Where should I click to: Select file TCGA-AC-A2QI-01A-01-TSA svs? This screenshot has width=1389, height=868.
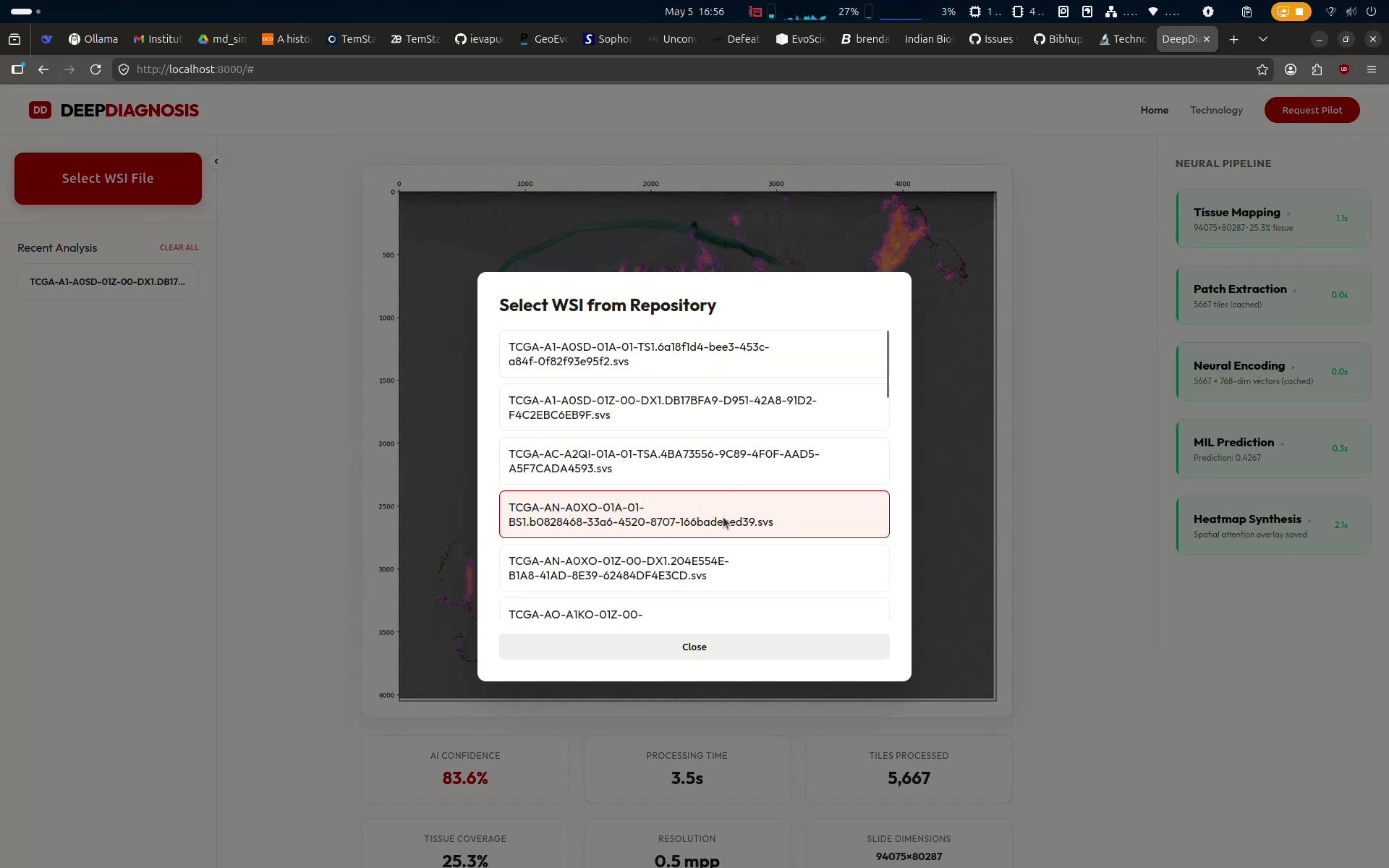pos(694,461)
